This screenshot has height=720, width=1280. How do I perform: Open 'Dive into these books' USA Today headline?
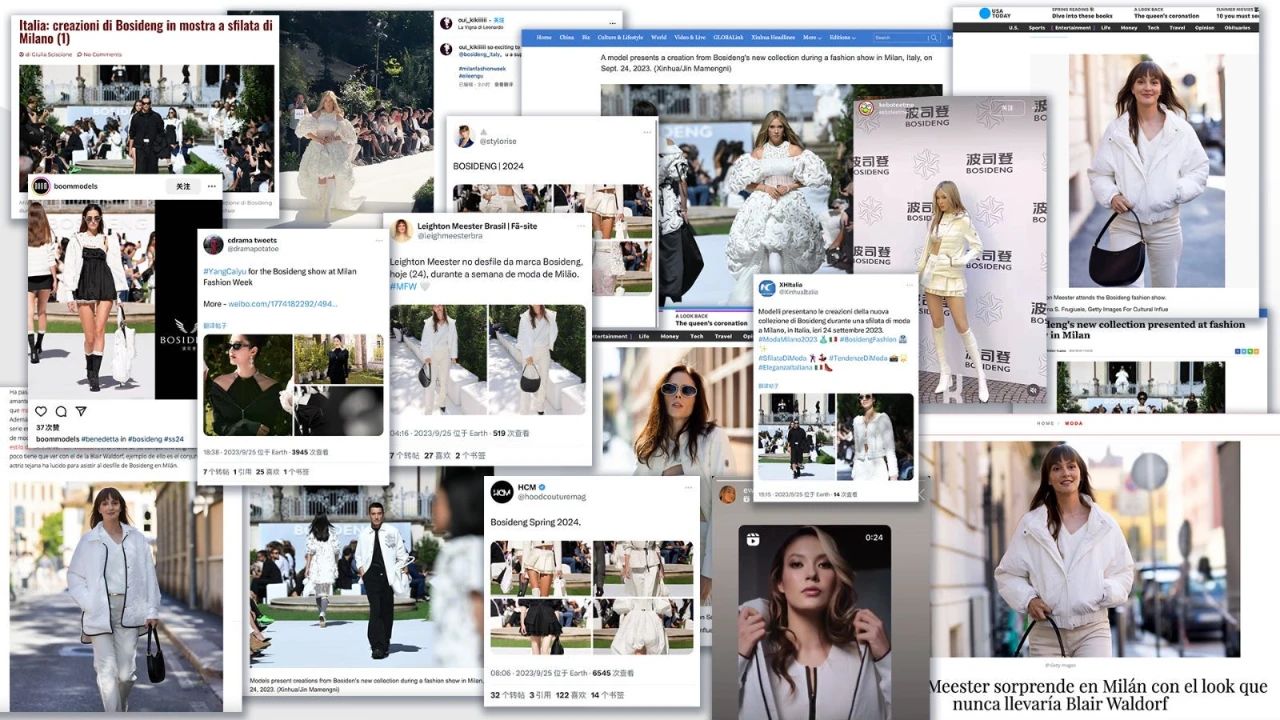point(1082,16)
